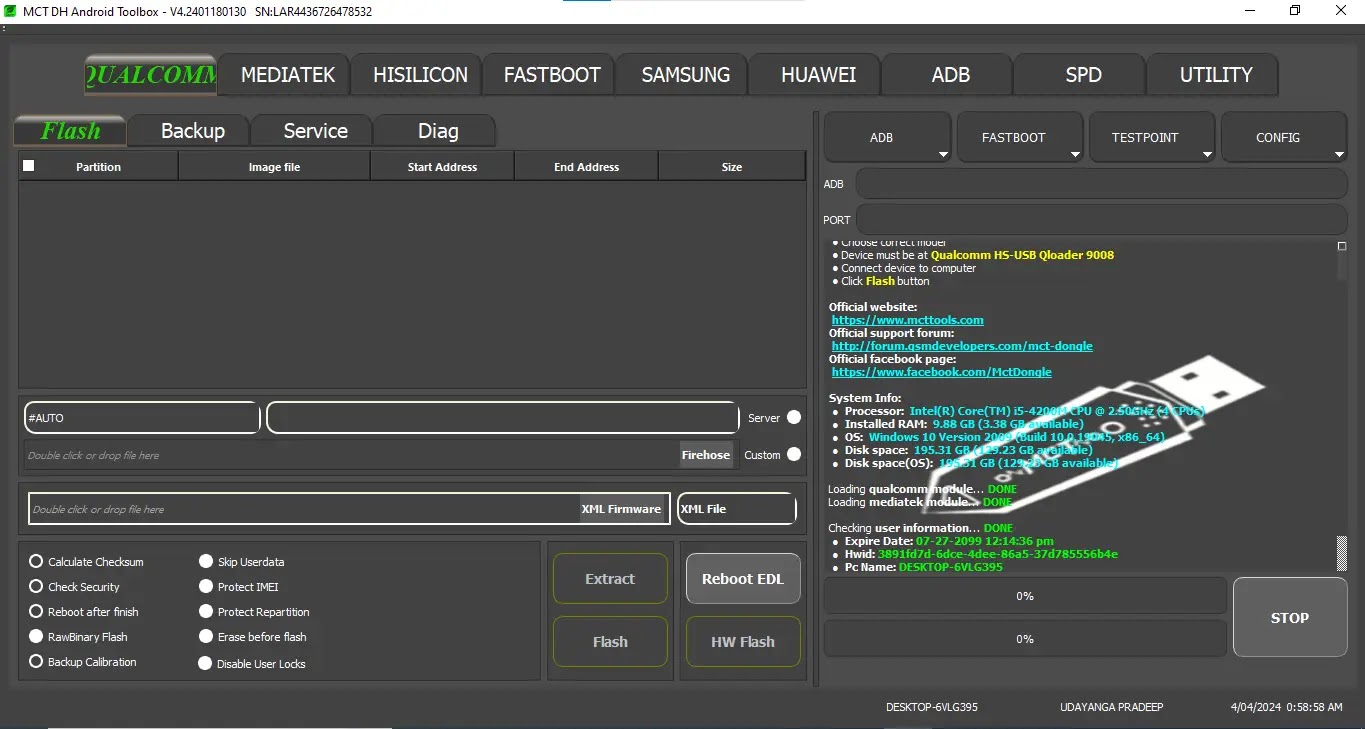Click the Firehose browse button
This screenshot has width=1365, height=729.
tap(706, 455)
